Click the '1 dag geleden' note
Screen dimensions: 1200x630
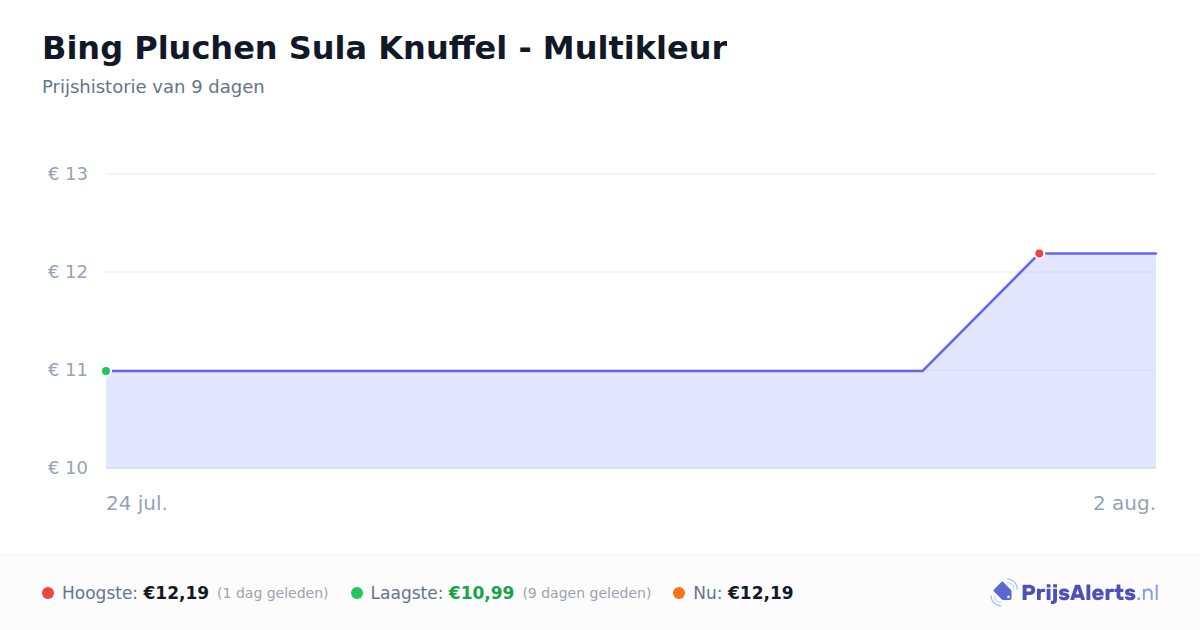[273, 593]
